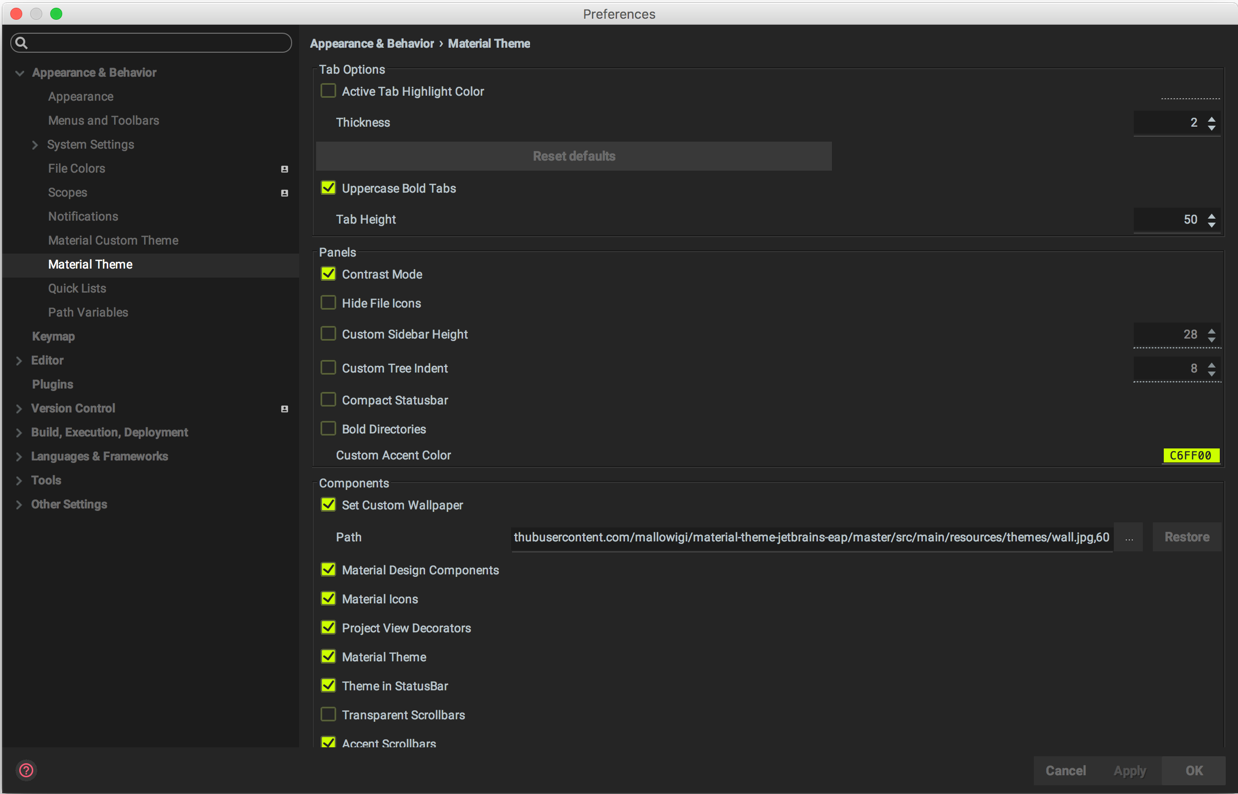Adjust the Tab Height spinner arrows

pos(1212,220)
